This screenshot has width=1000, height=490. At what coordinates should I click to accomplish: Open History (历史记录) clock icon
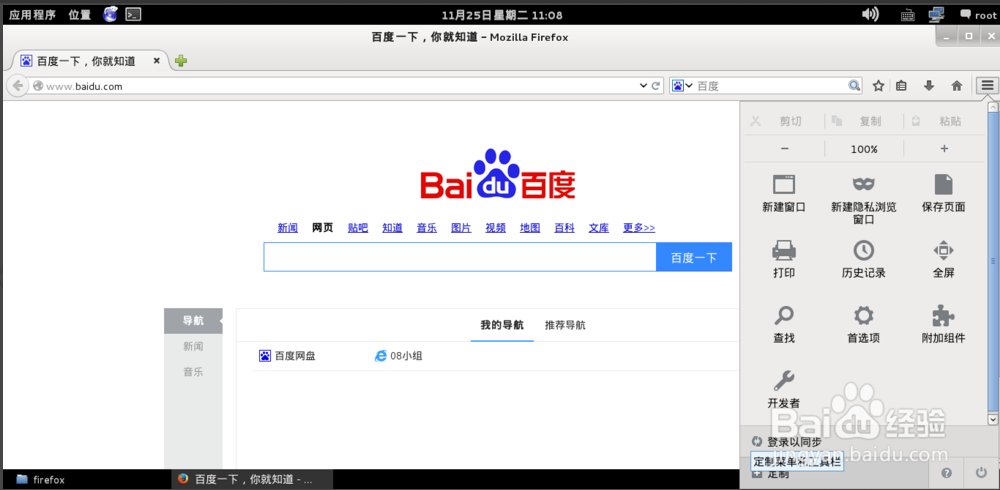864,250
